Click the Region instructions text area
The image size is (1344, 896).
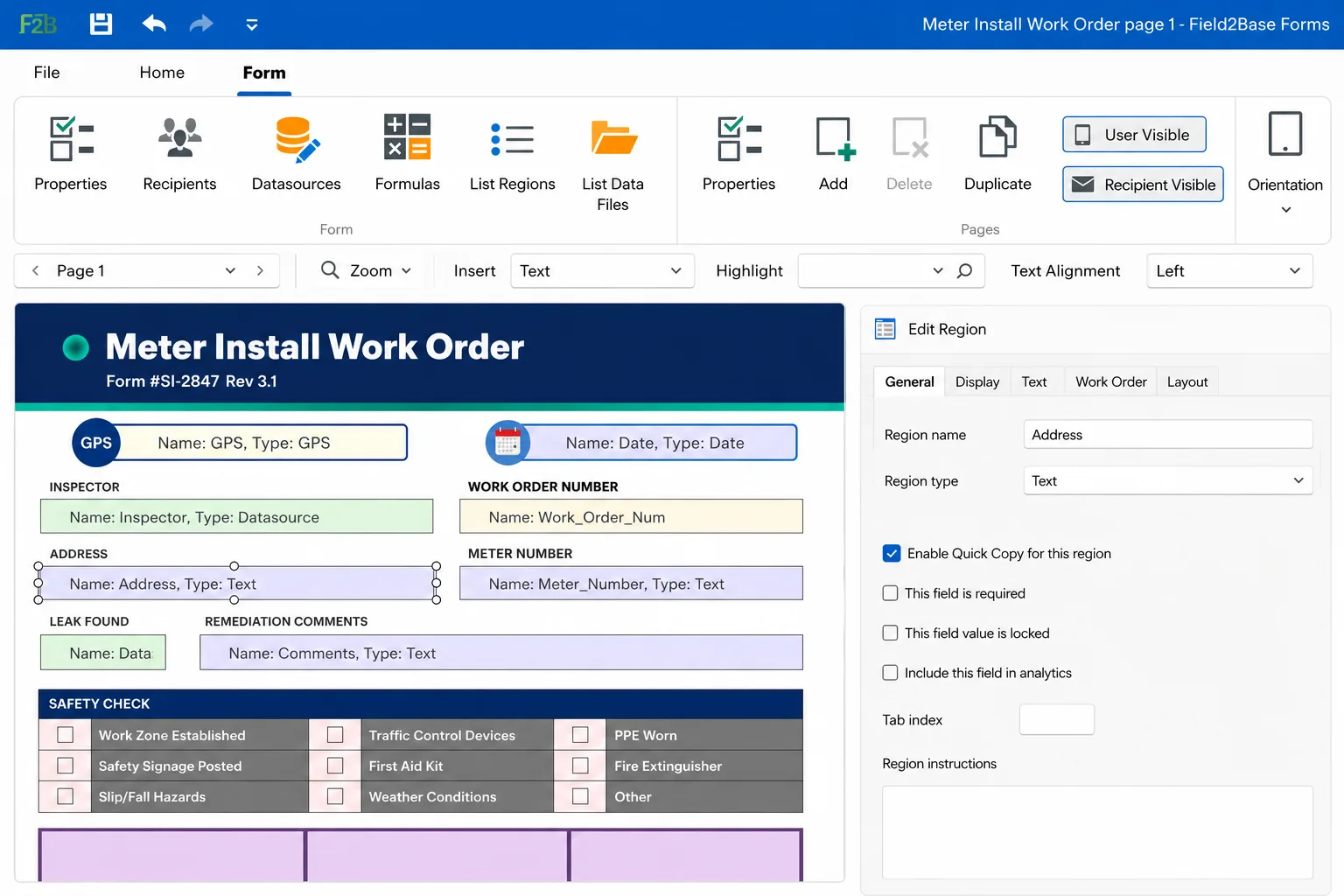1097,832
